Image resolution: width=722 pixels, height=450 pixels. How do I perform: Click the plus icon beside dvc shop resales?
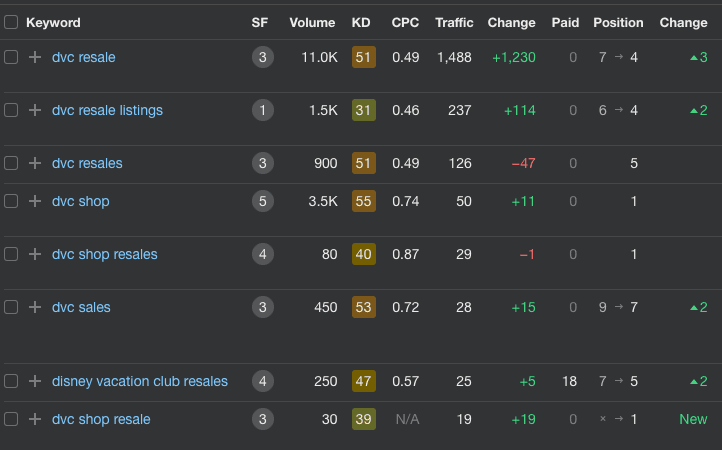[35, 255]
